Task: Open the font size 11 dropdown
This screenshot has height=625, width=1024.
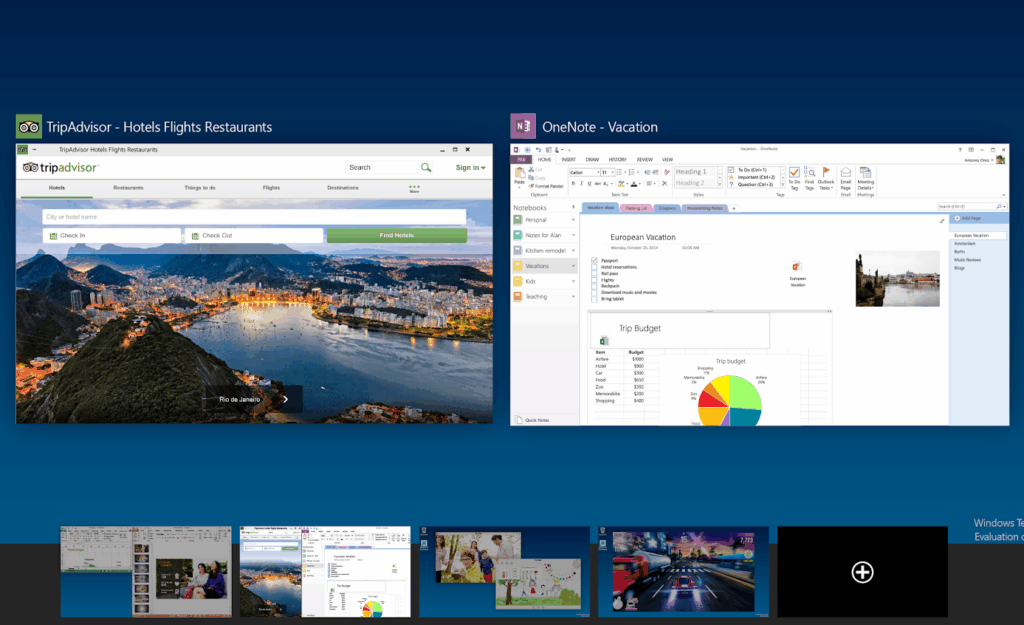Action: 613,172
